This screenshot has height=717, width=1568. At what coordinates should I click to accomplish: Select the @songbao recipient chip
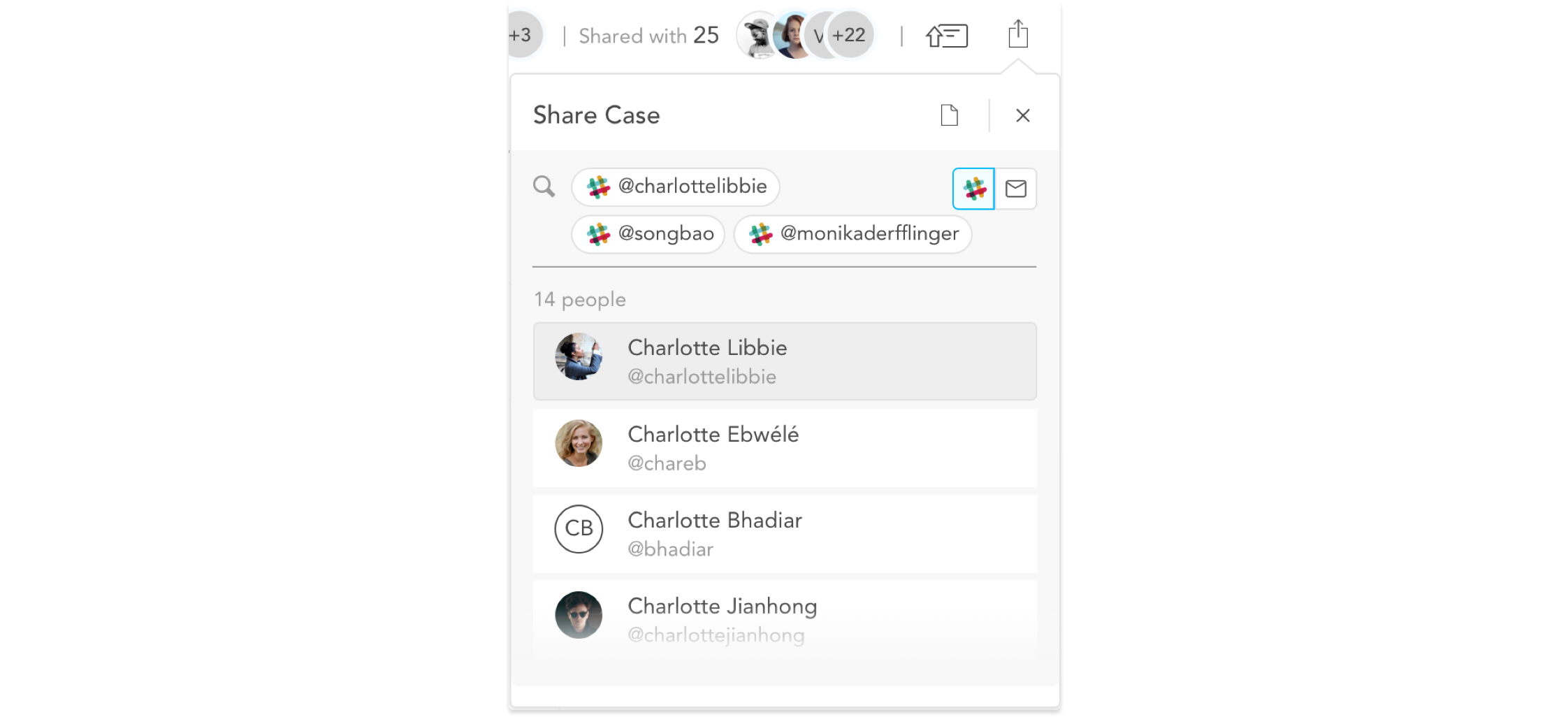point(648,233)
